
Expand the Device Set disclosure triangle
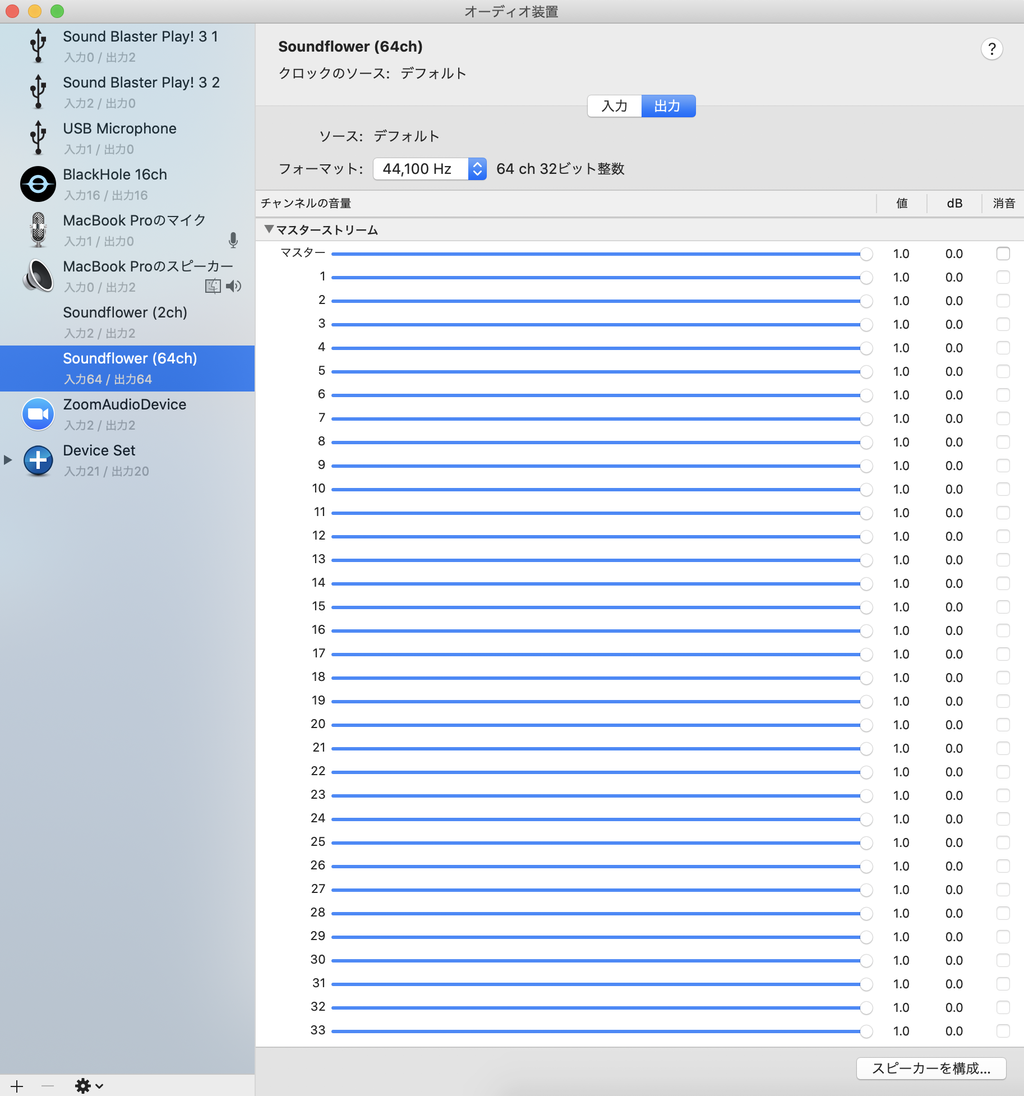(x=8, y=460)
